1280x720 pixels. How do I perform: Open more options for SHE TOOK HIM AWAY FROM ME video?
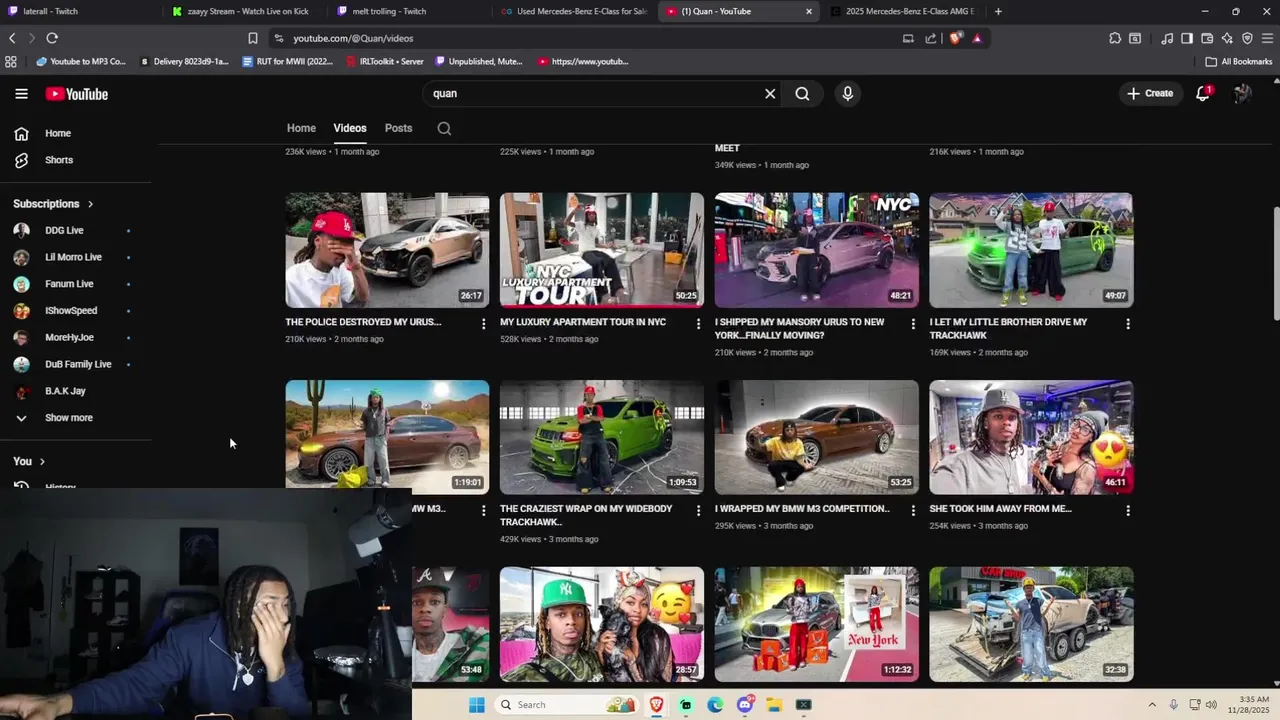1127,510
